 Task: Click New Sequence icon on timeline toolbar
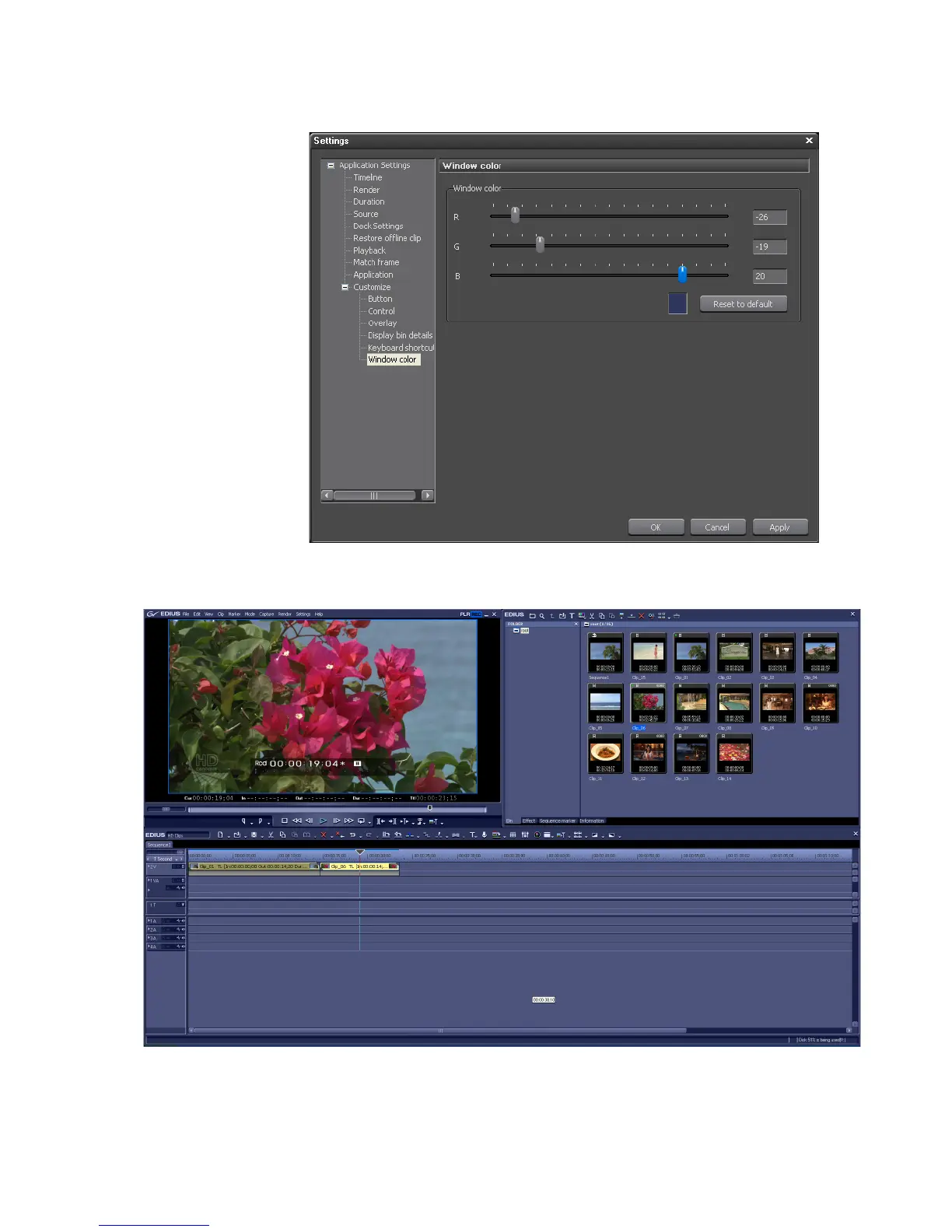(220, 835)
